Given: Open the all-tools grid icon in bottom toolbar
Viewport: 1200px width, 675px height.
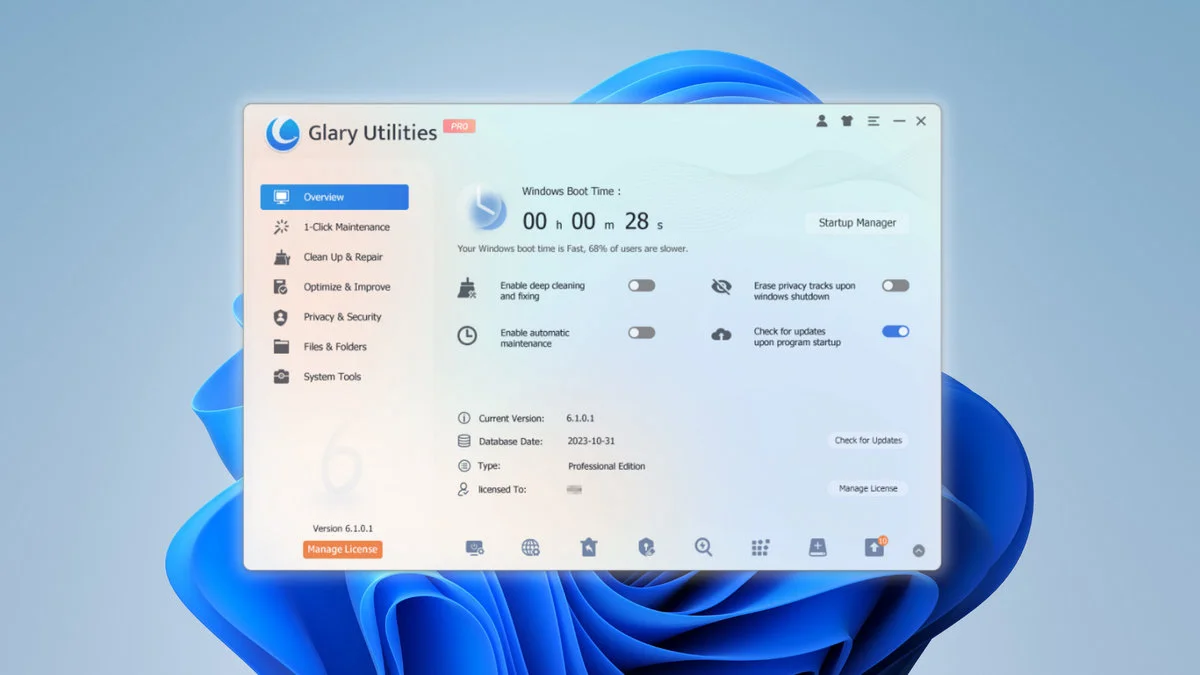Looking at the screenshot, I should [759, 547].
